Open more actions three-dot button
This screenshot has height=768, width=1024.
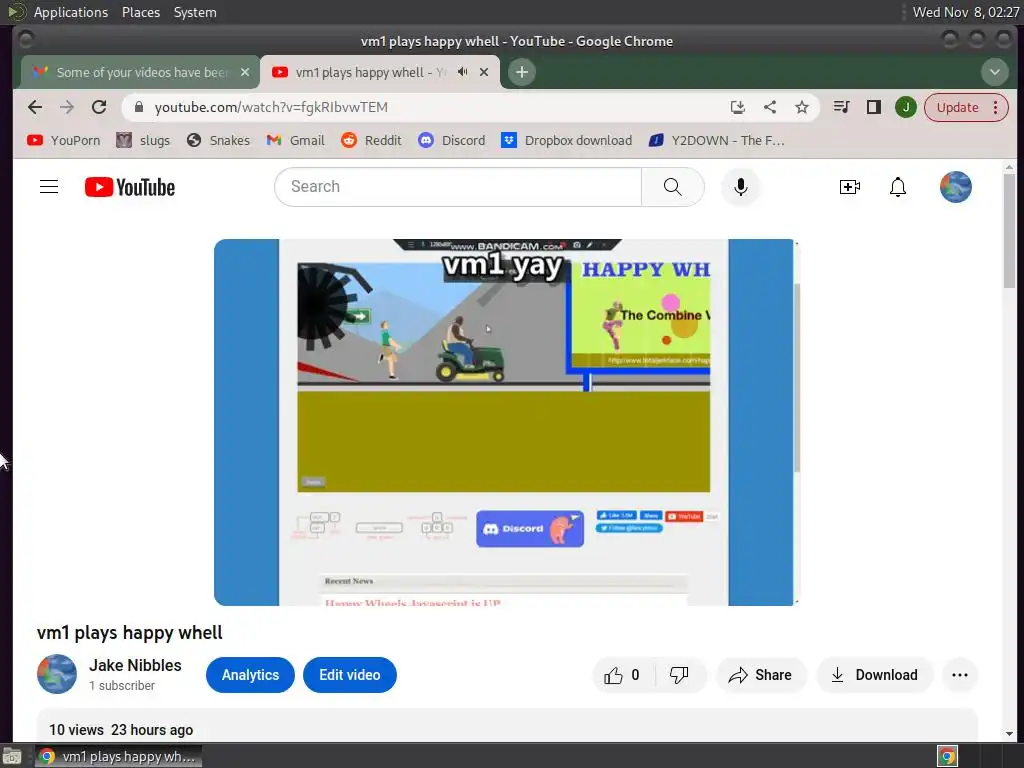tap(960, 675)
